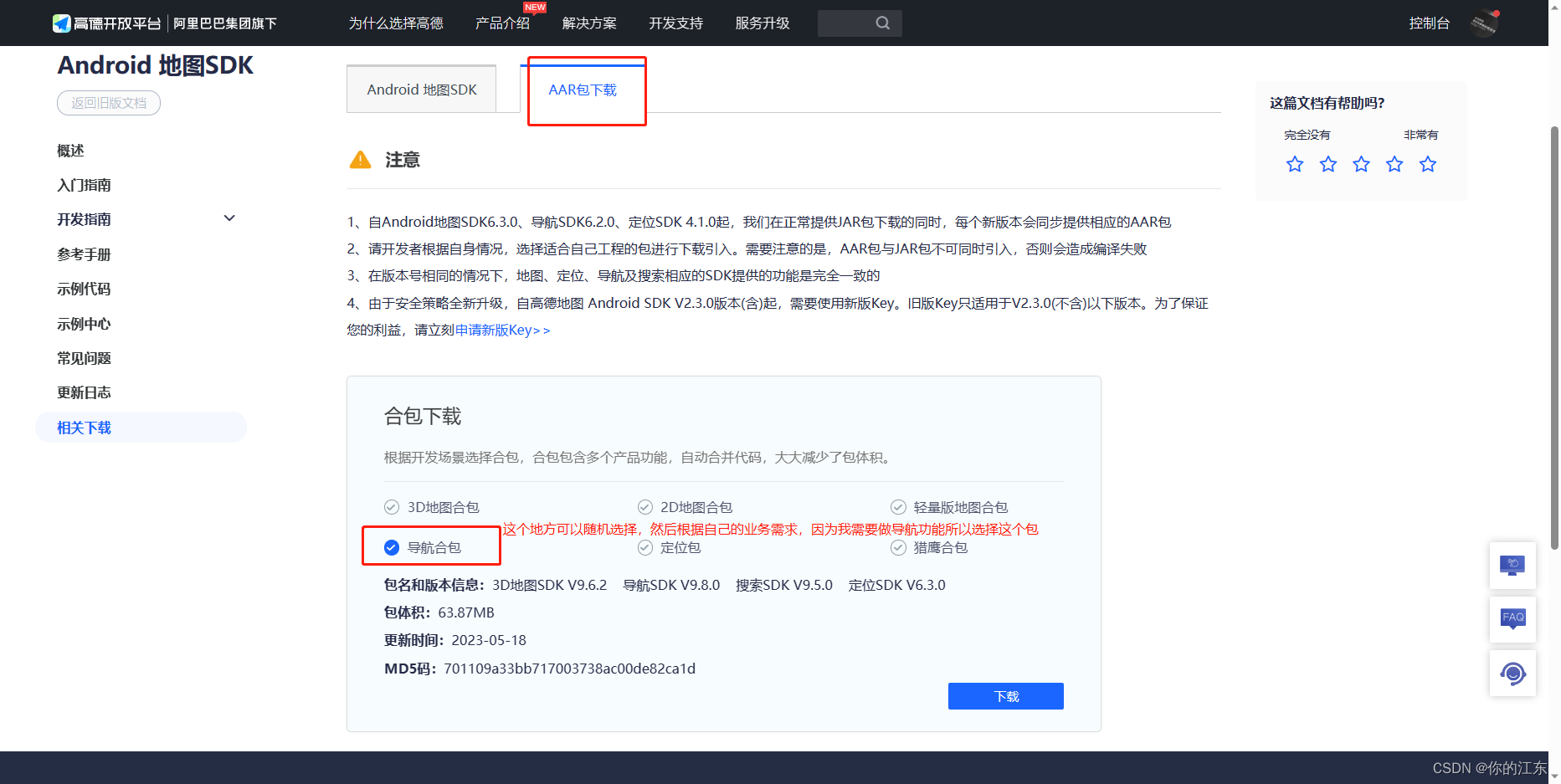Viewport: 1561px width, 784px height.
Task: Select 轻量版地图合包 option
Action: [x=949, y=507]
